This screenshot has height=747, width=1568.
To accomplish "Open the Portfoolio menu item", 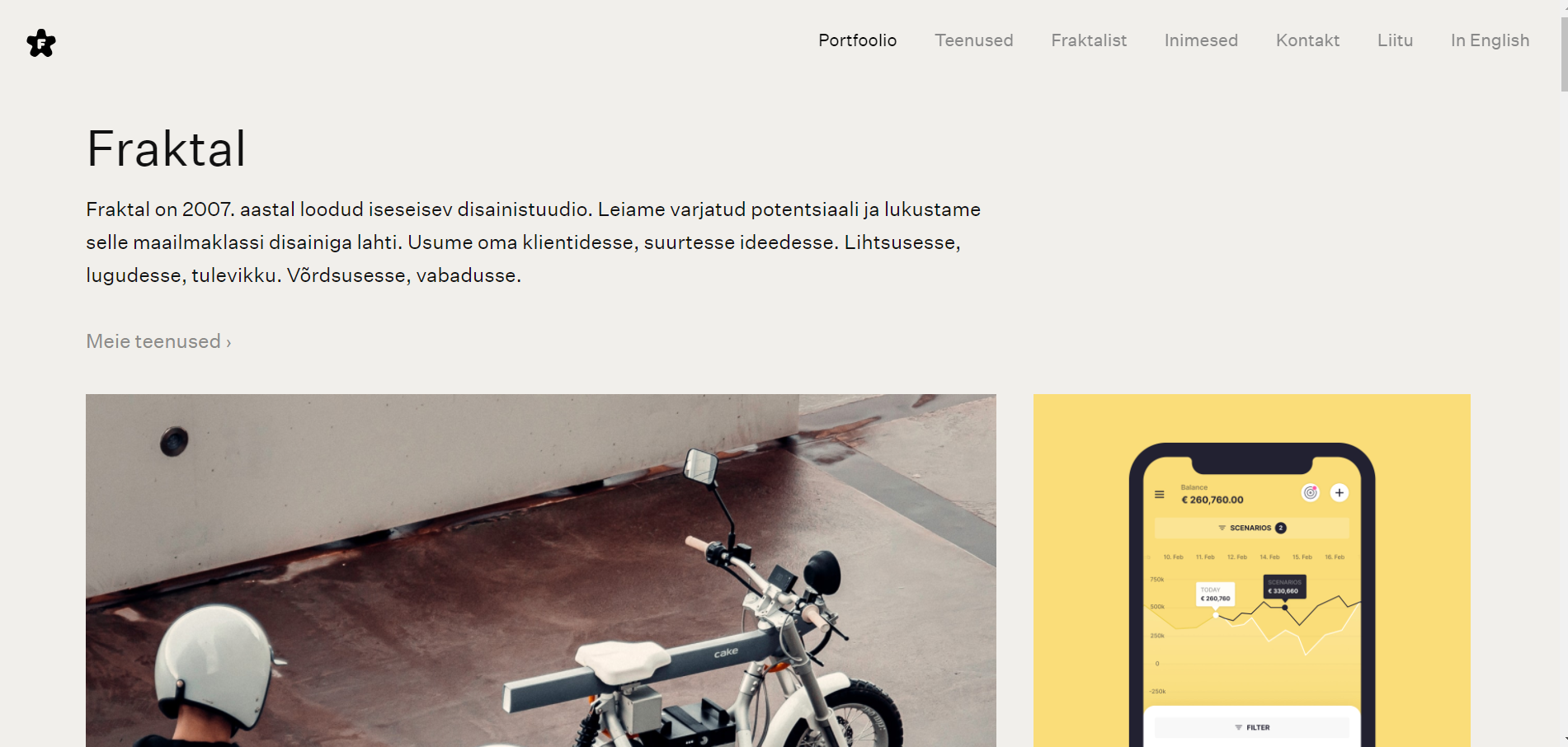I will 857,40.
